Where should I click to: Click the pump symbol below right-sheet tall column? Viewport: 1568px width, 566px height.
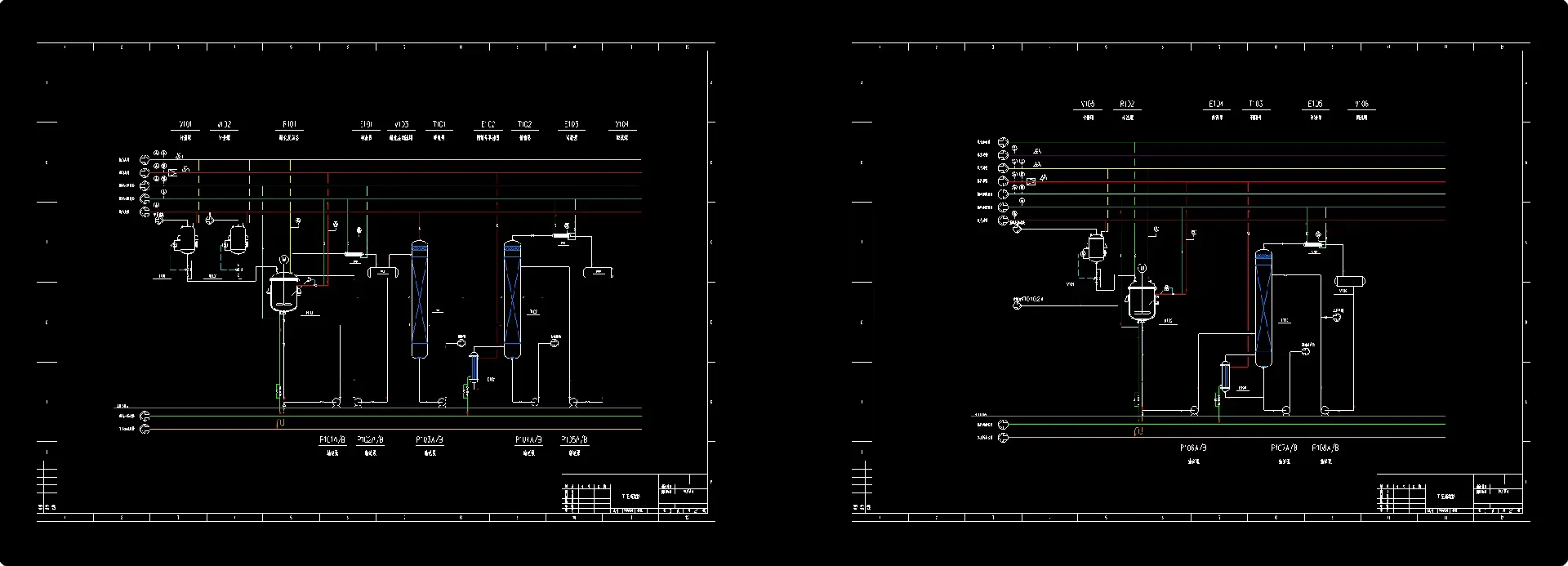(1285, 409)
